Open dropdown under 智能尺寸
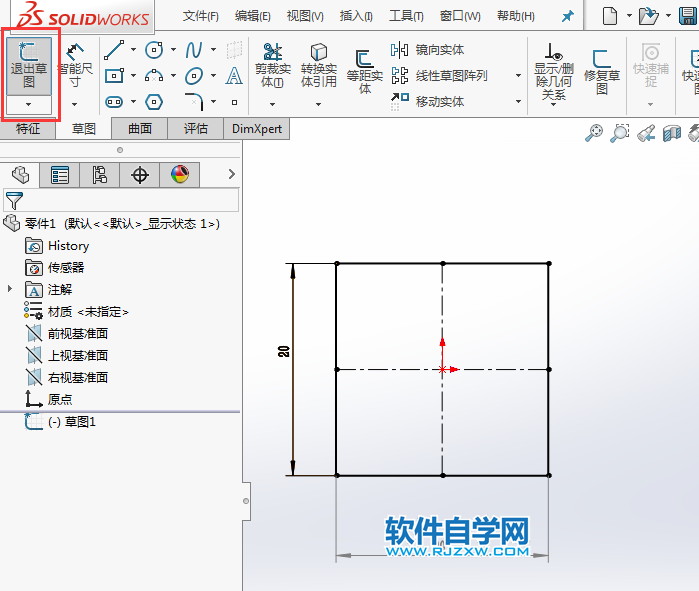 click(74, 104)
